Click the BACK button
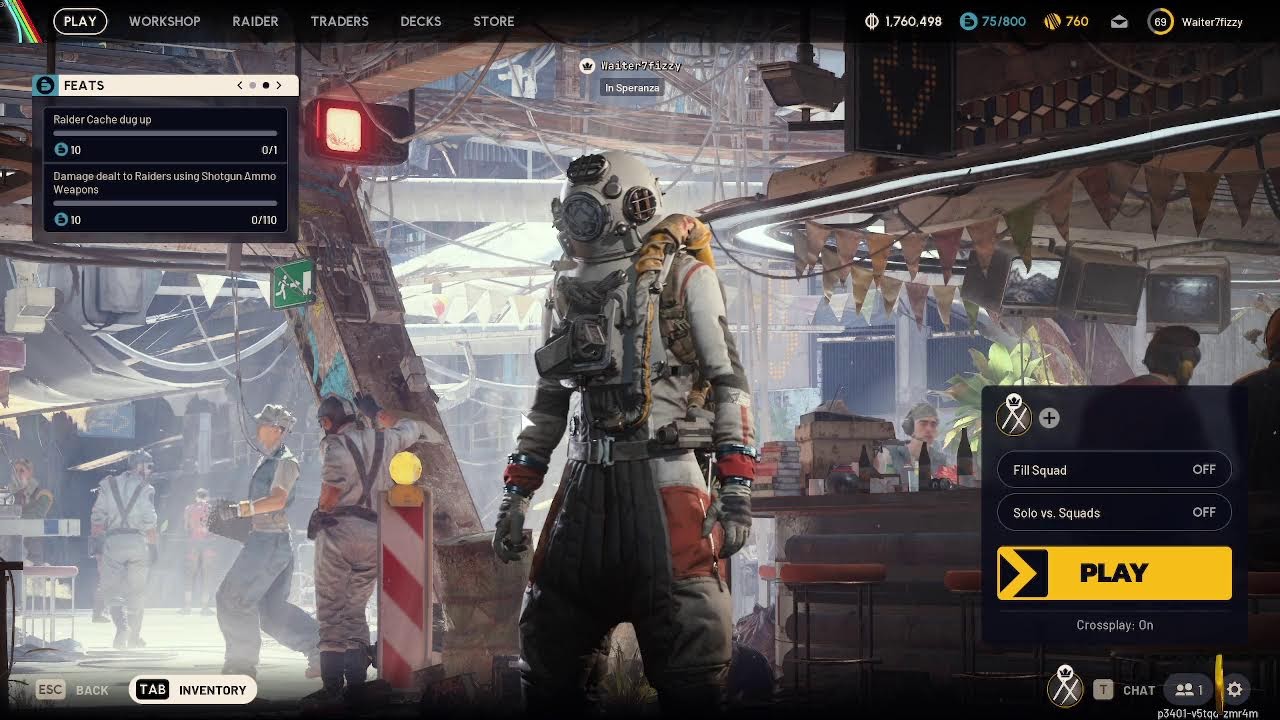Viewport: 1280px width, 720px height. click(92, 690)
